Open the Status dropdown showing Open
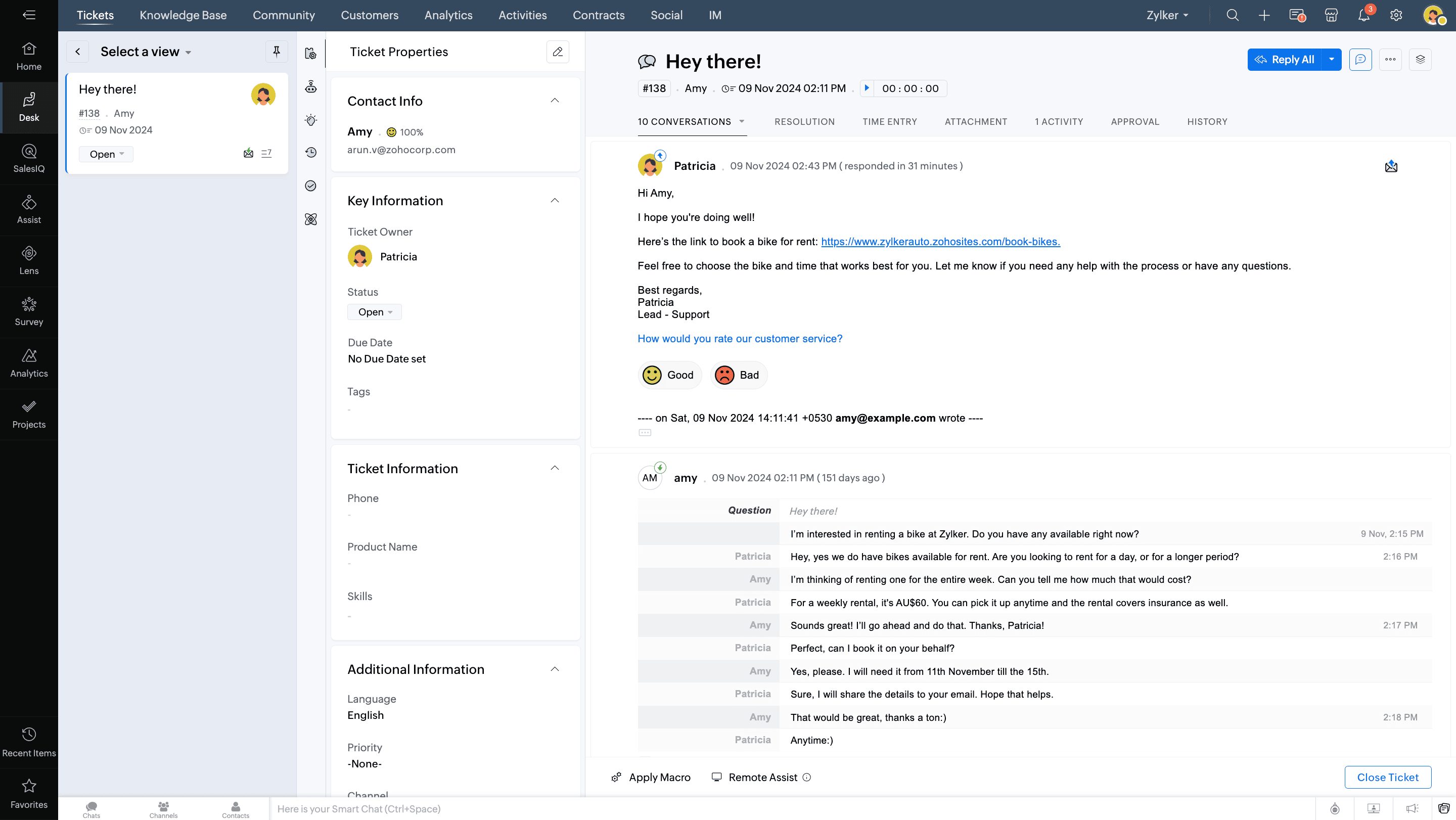Screen dimensions: 1456x820 (x=374, y=312)
